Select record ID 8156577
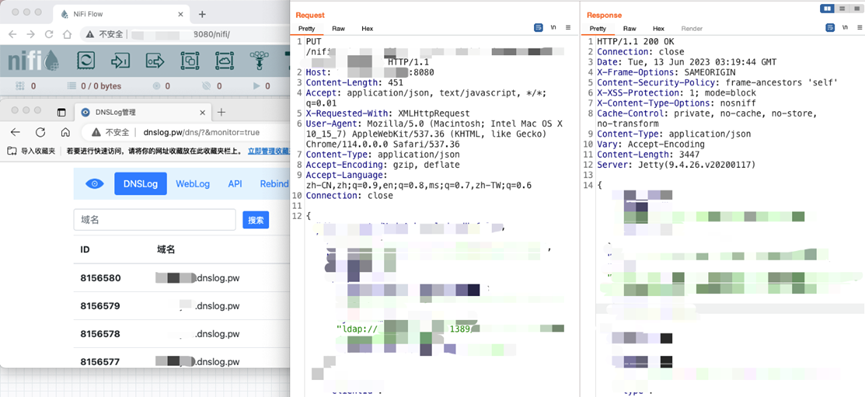The width and height of the screenshot is (865, 397). click(x=100, y=362)
